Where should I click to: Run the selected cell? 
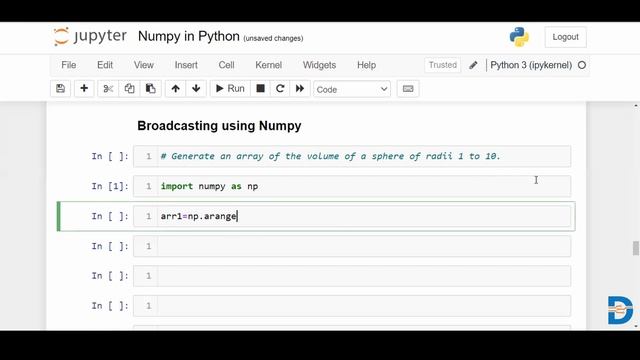pyautogui.click(x=230, y=89)
